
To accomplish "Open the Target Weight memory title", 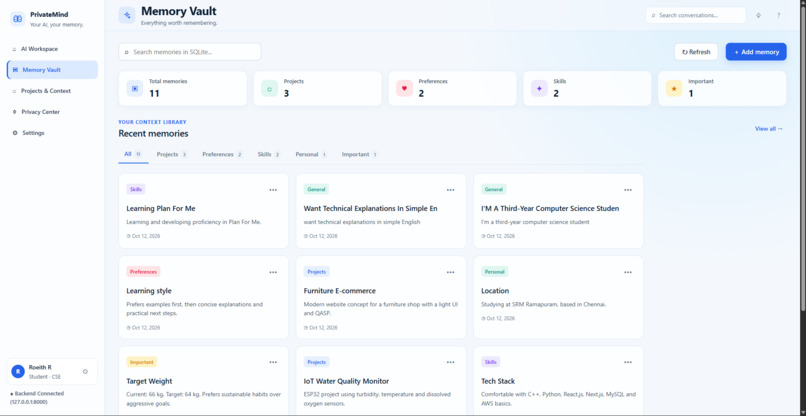I will [x=150, y=381].
